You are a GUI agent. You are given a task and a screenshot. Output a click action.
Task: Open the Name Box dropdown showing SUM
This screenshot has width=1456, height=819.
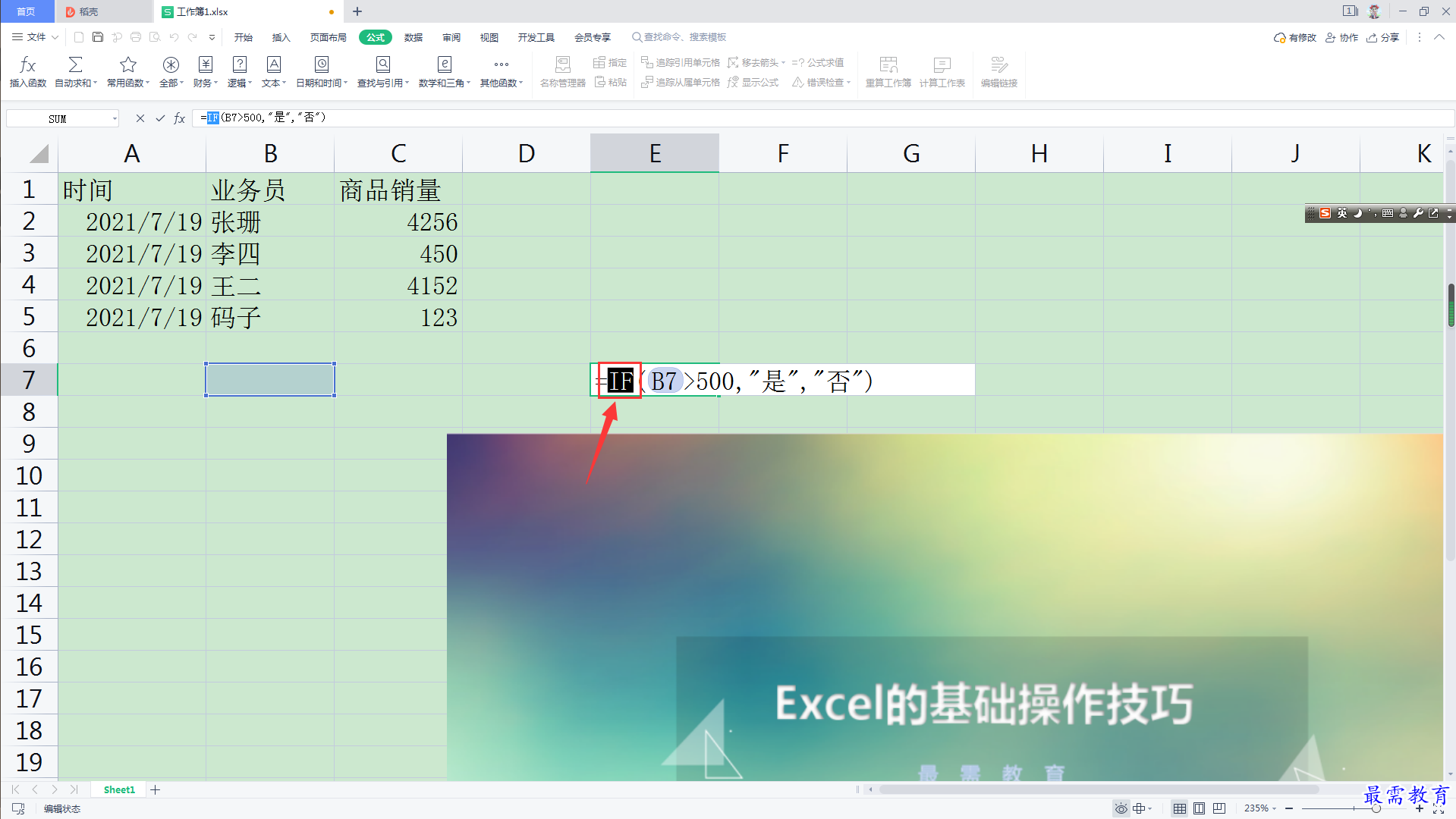115,118
